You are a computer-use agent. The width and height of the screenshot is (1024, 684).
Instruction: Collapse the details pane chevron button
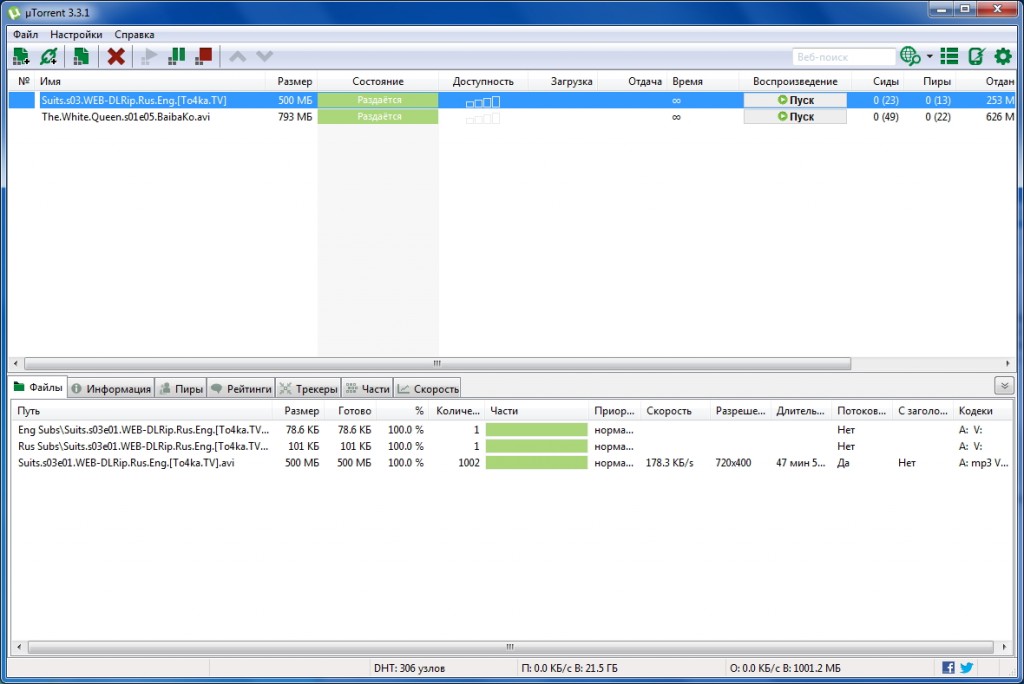(x=1004, y=385)
